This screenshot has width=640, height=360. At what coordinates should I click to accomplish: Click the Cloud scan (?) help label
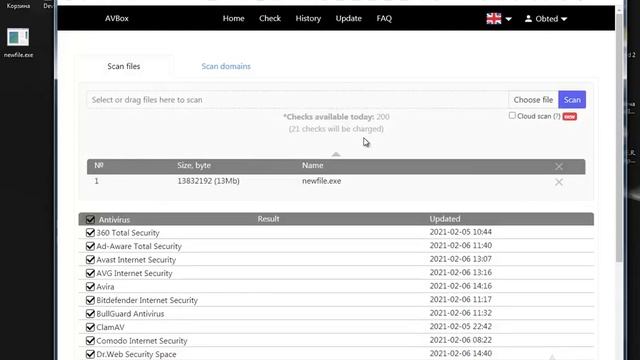point(538,116)
